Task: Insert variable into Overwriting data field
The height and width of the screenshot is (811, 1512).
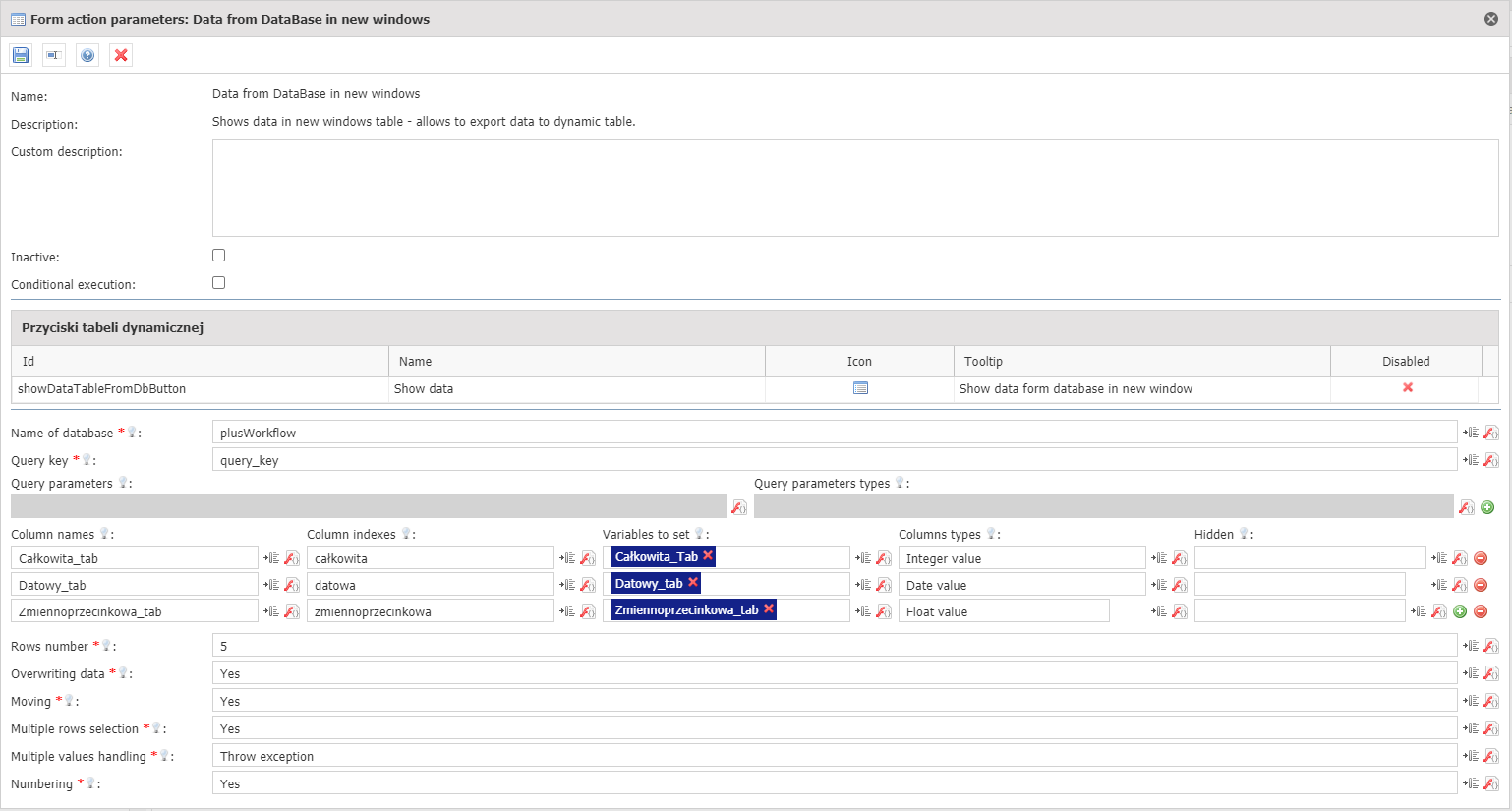Action: click(1471, 673)
